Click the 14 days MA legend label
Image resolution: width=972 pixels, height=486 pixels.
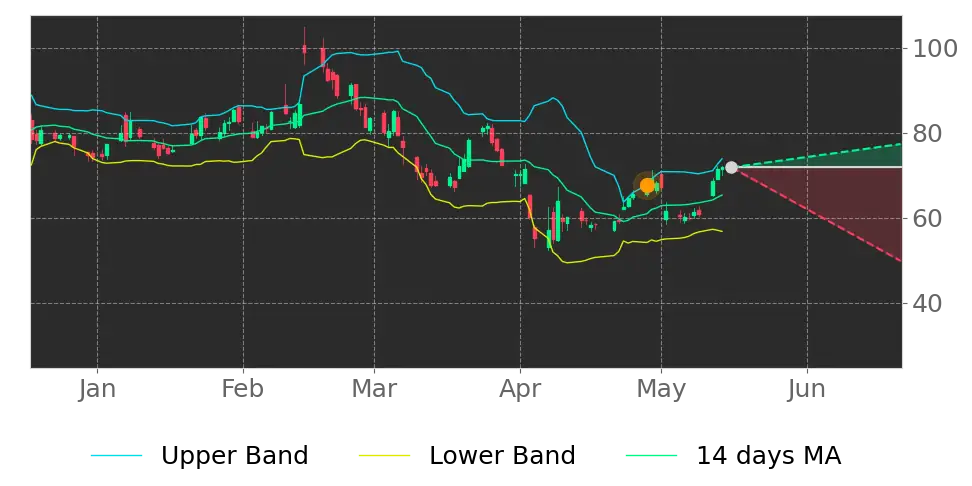coord(769,456)
